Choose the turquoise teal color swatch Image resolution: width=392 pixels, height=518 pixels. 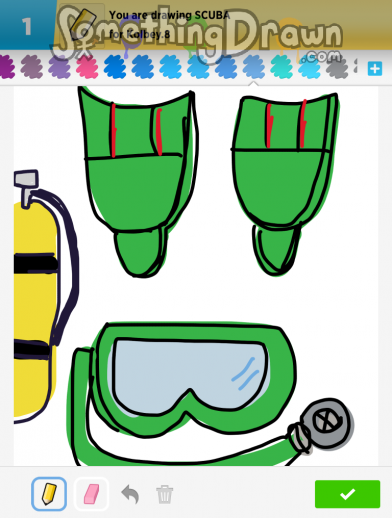282,67
